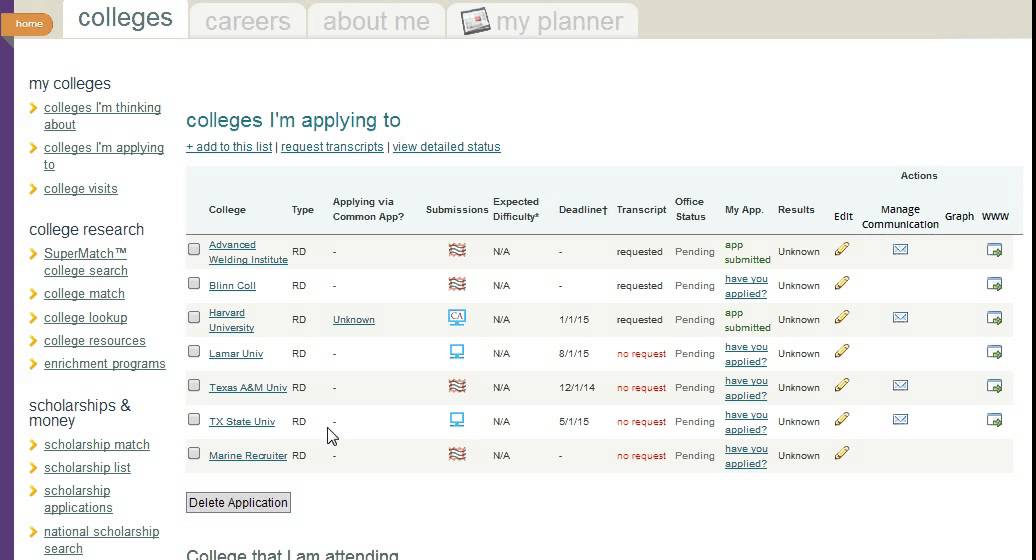Click add to this list link
This screenshot has height=560, width=1036.
(229, 147)
